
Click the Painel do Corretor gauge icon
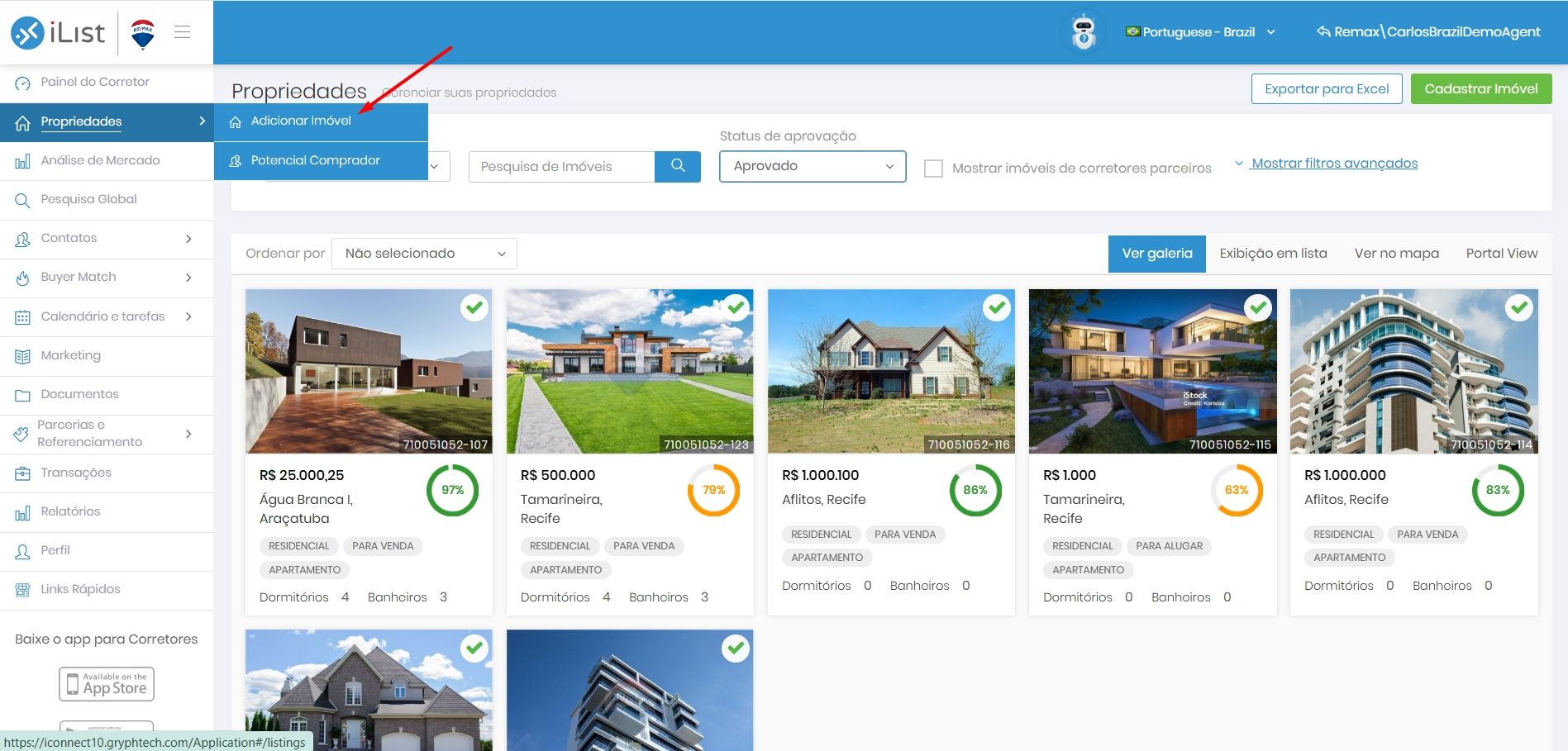22,83
